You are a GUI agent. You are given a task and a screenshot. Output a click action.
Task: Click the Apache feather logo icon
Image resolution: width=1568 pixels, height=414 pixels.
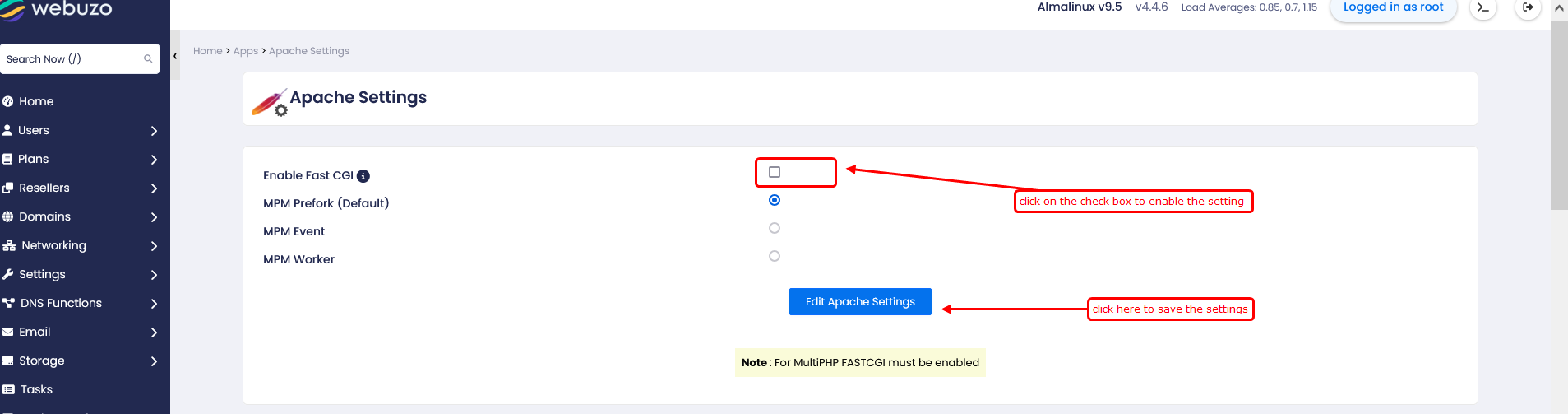pos(269,103)
